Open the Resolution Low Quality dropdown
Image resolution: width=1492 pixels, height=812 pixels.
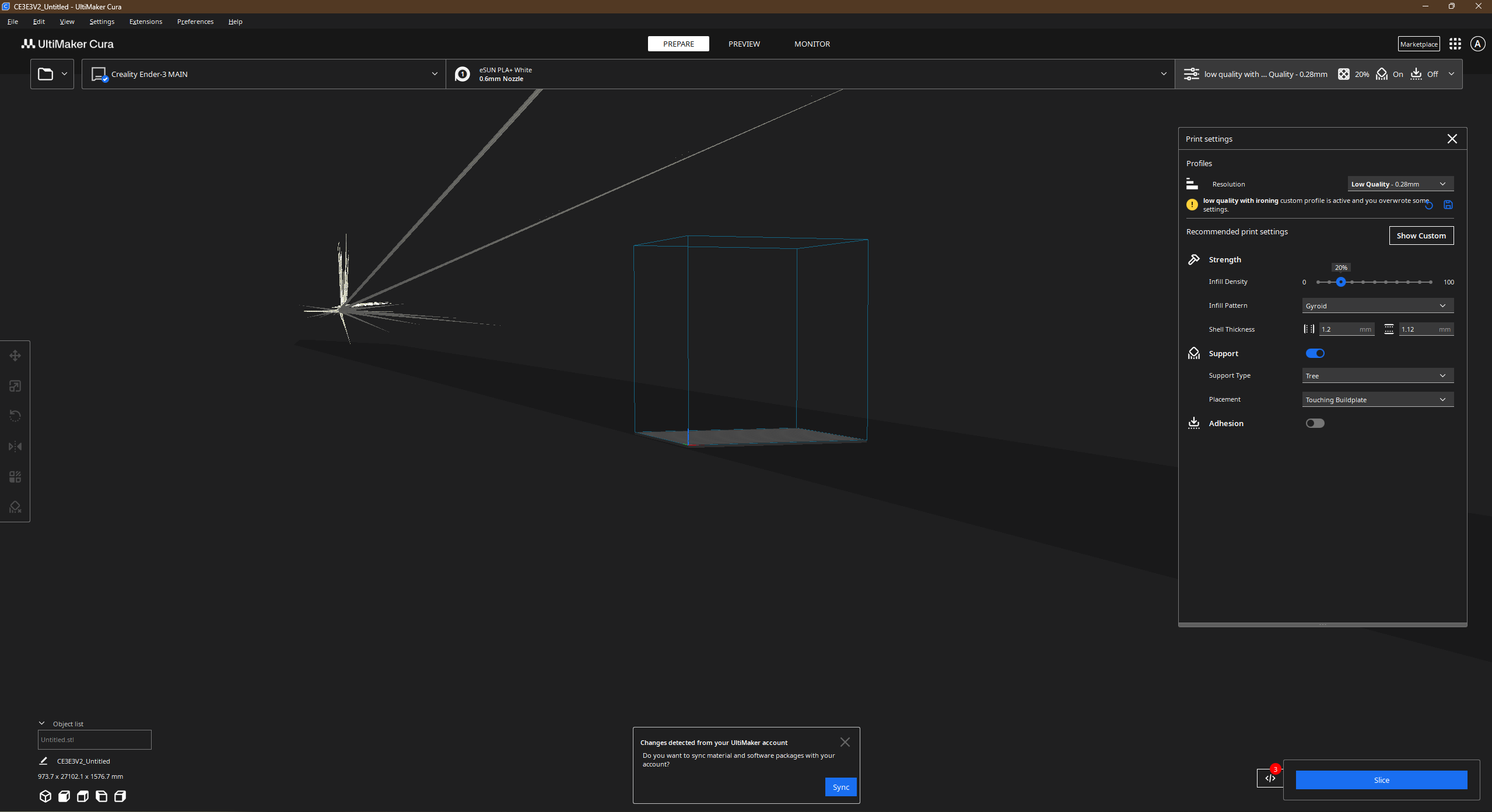tap(1400, 184)
